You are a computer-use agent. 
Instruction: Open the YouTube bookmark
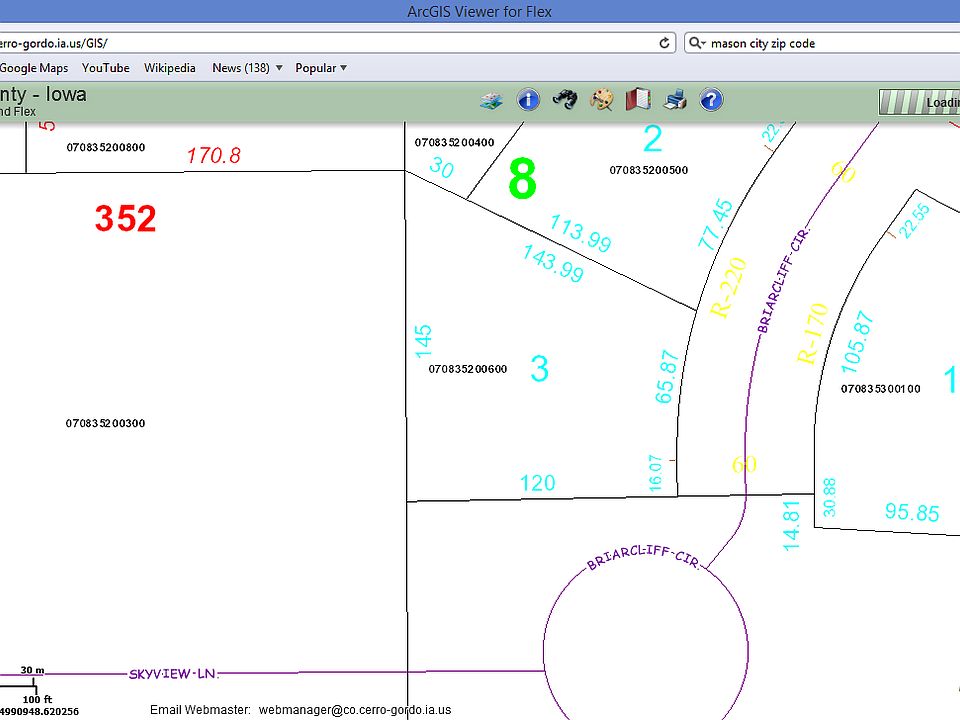coord(106,68)
